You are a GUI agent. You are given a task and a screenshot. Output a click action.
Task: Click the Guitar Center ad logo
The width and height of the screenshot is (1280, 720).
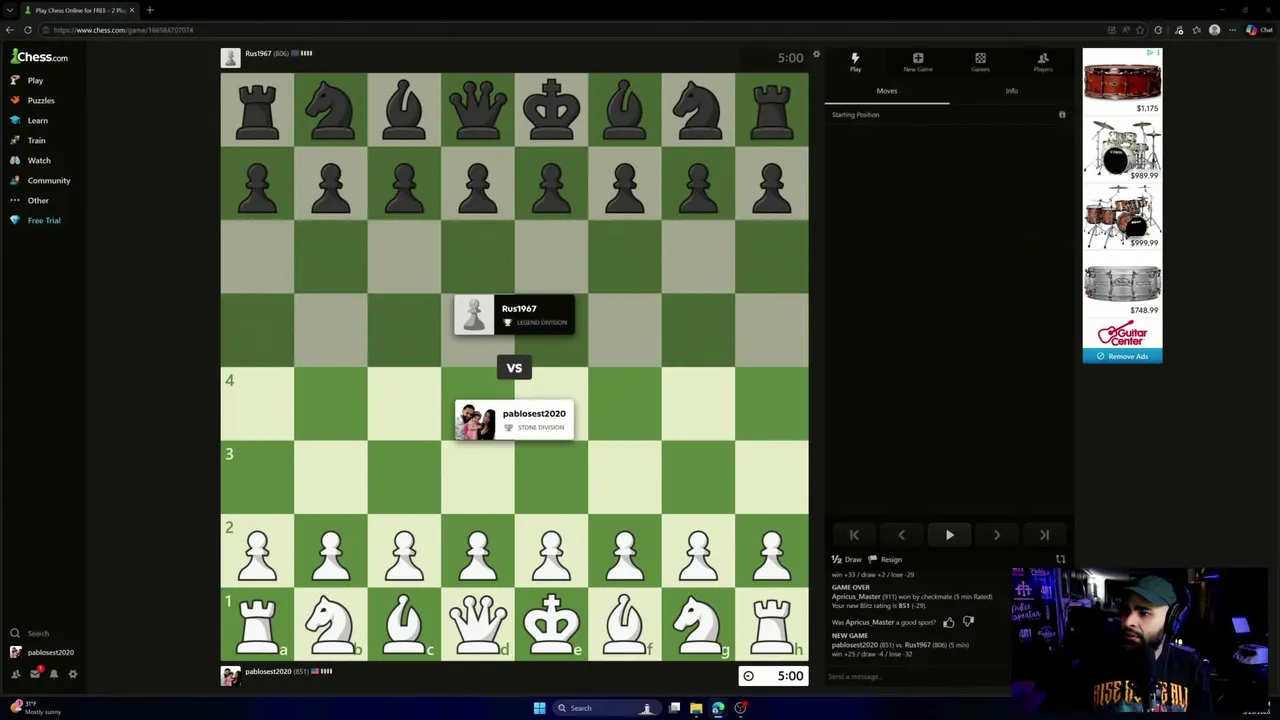1122,333
